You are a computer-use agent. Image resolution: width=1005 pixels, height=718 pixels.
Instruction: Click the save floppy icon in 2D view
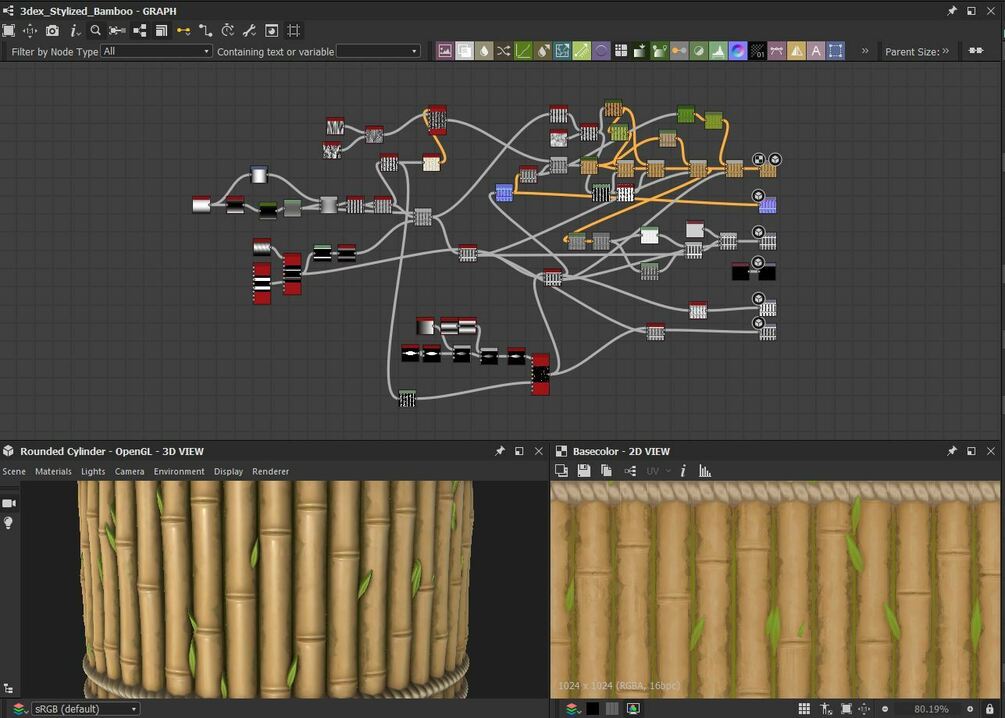click(x=584, y=471)
